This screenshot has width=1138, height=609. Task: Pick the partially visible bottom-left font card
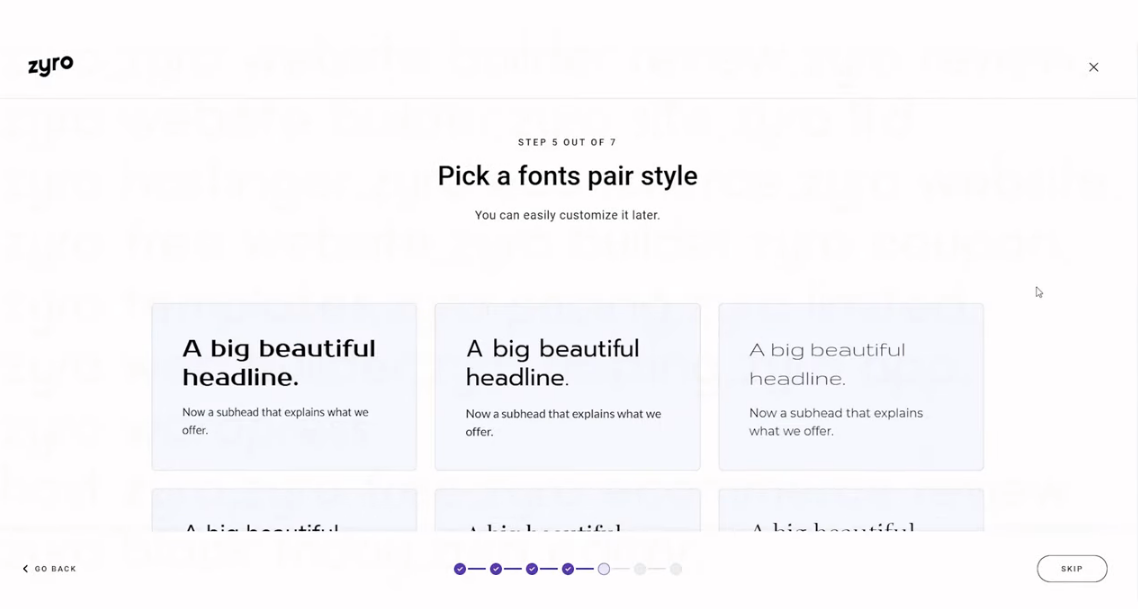pos(284,510)
